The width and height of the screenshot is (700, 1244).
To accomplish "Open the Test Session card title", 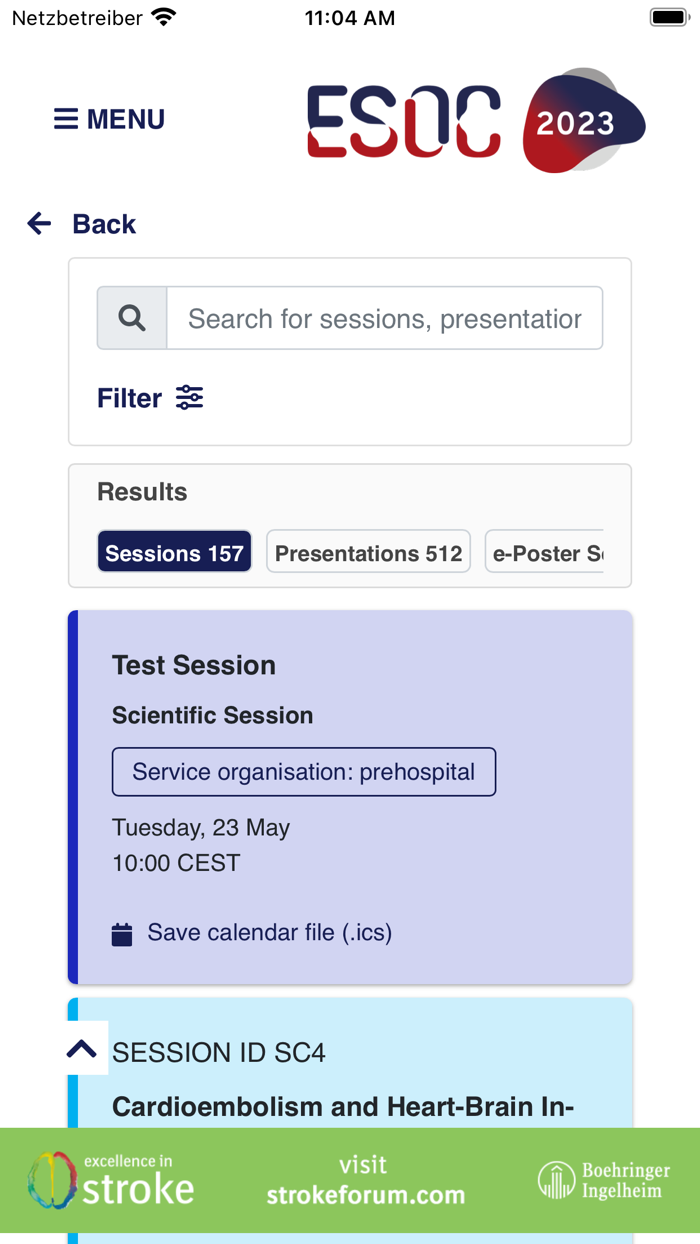I will (x=194, y=665).
